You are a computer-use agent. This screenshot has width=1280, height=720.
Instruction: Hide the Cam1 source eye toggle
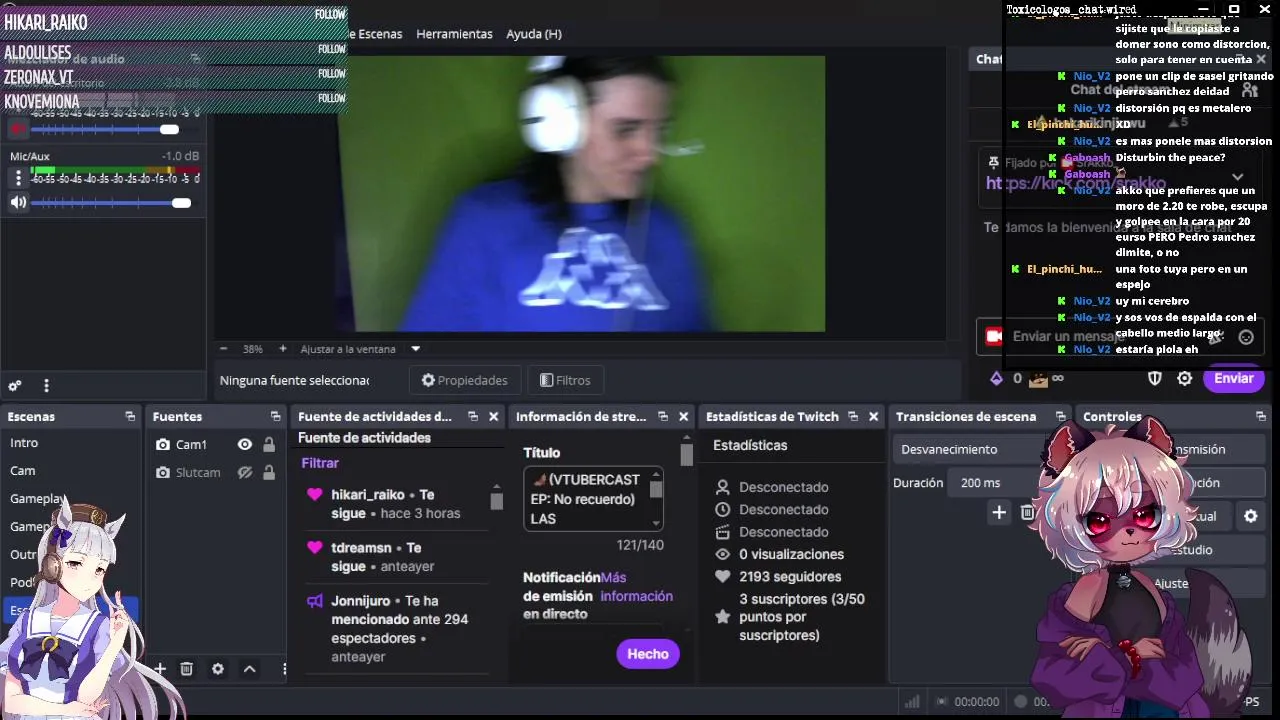[x=245, y=445]
